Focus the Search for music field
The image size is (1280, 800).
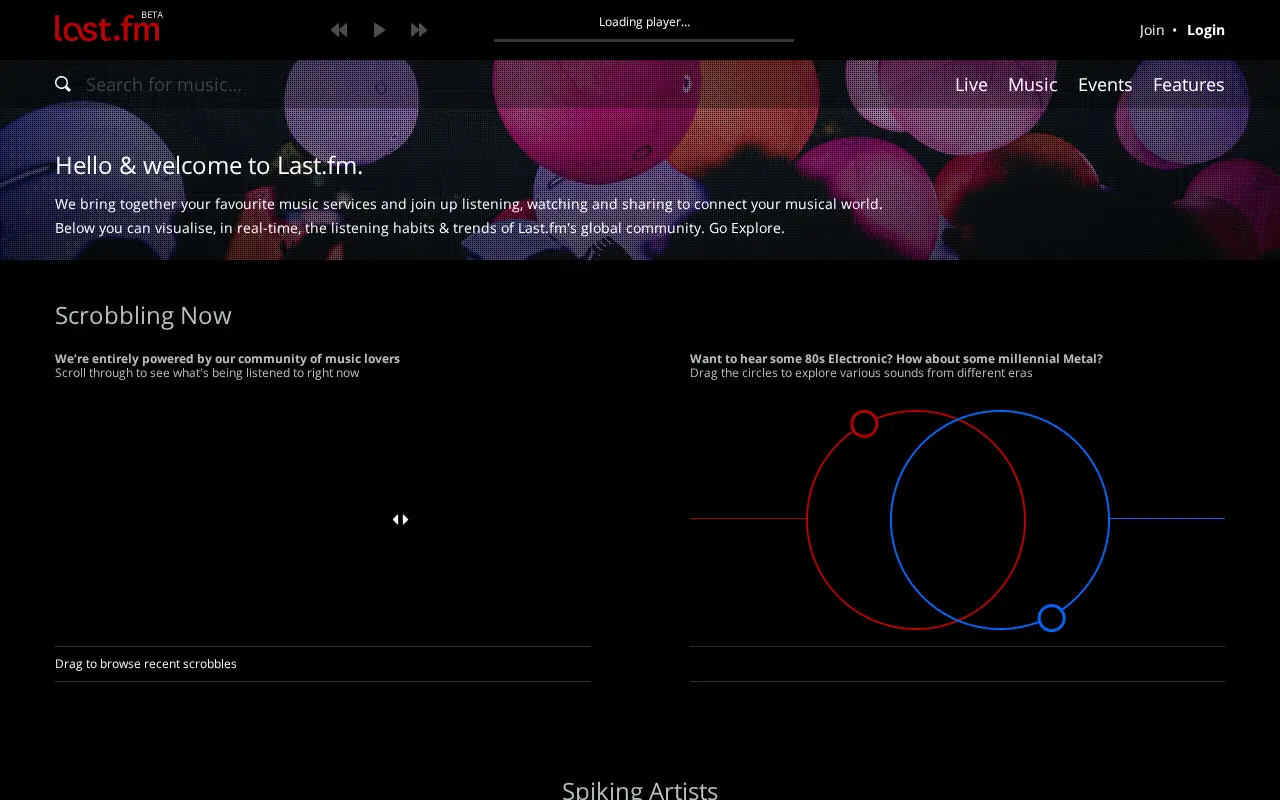[x=164, y=84]
